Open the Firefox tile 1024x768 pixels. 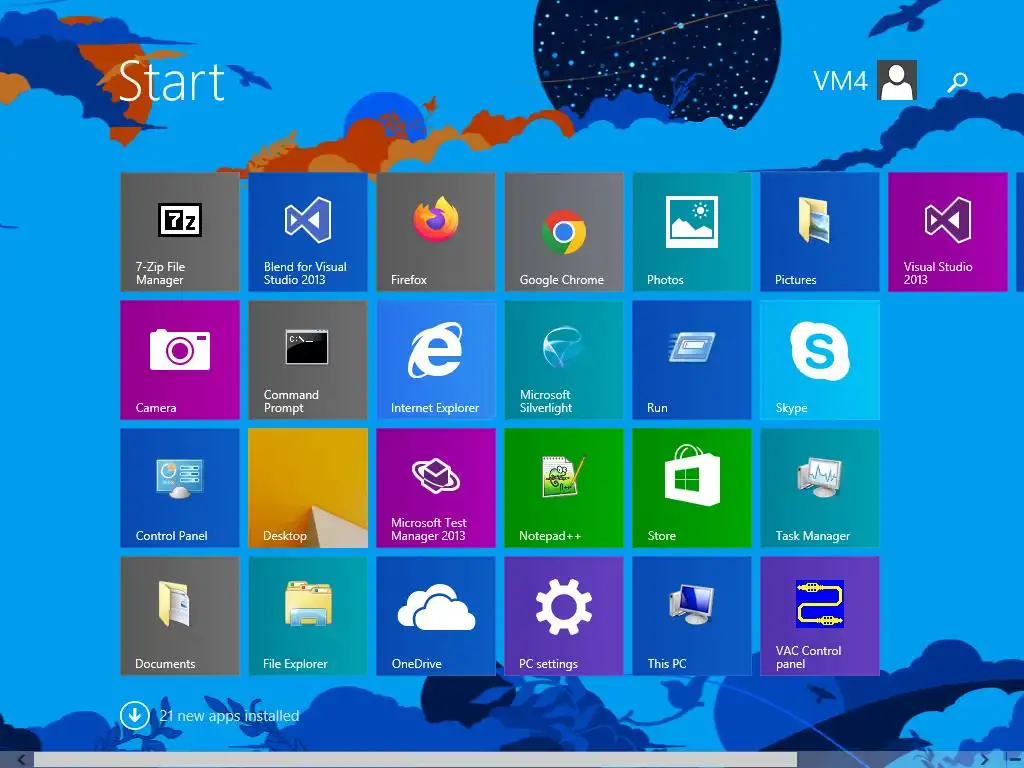click(x=436, y=232)
